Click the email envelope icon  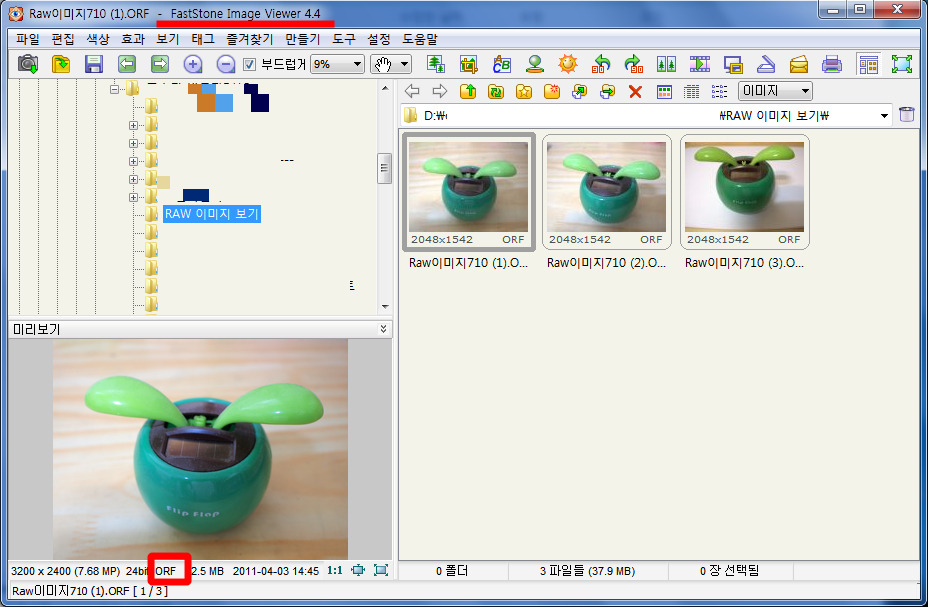tap(798, 64)
